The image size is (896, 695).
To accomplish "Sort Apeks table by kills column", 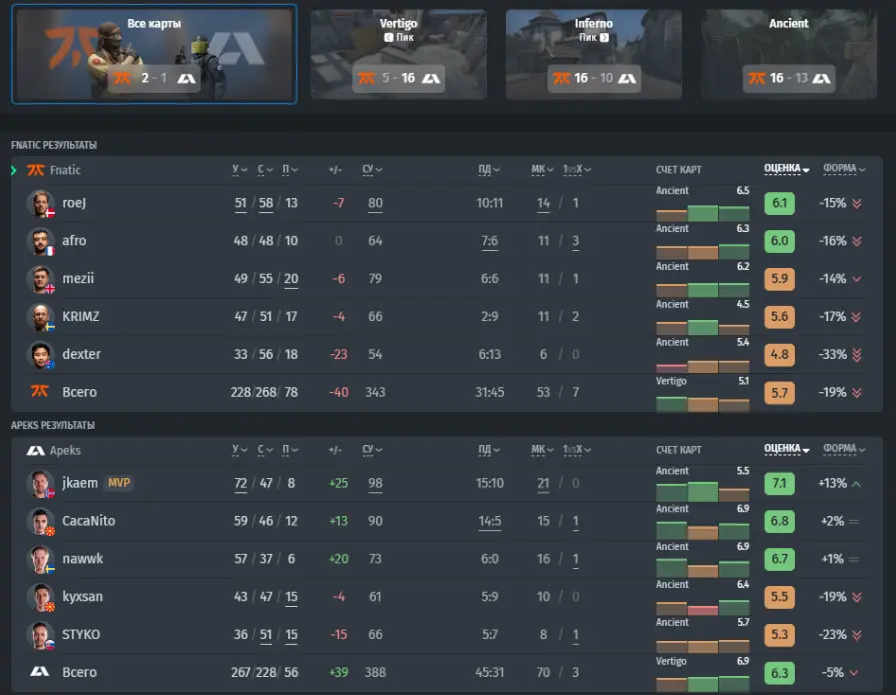I will (239, 450).
